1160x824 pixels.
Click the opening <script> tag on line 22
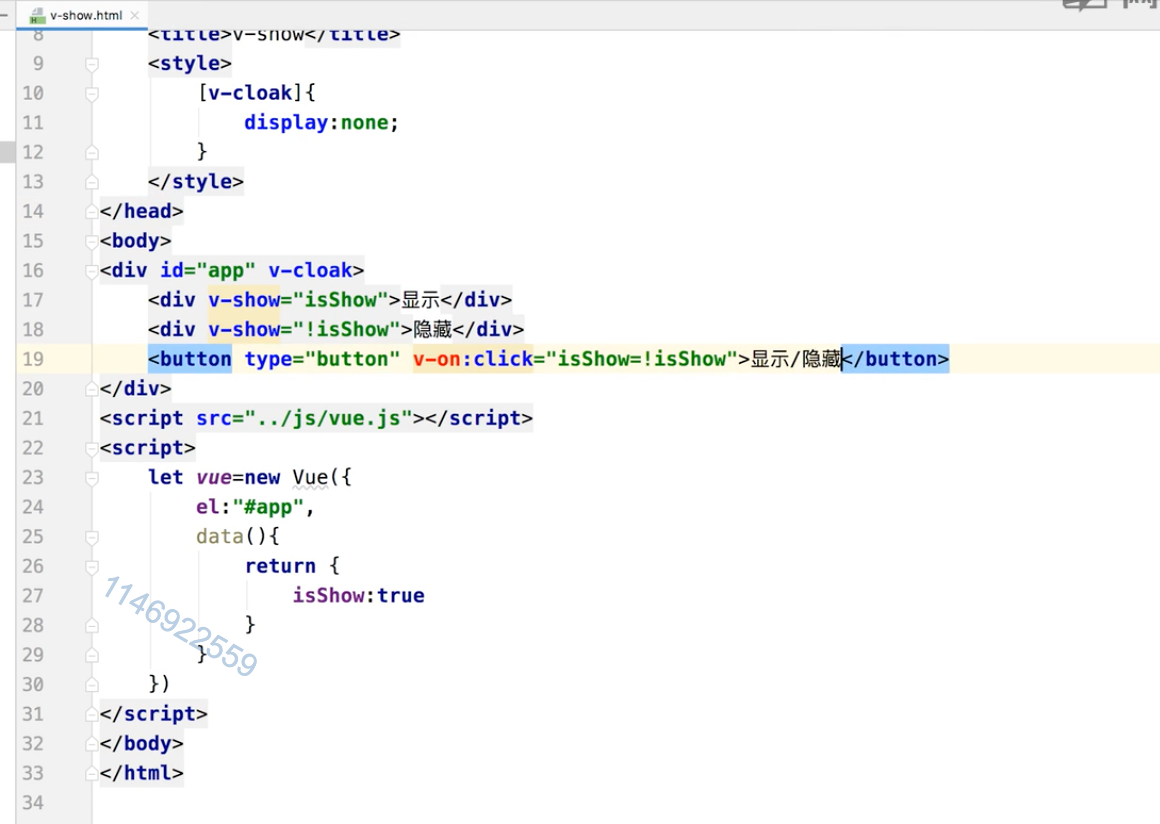coord(147,448)
